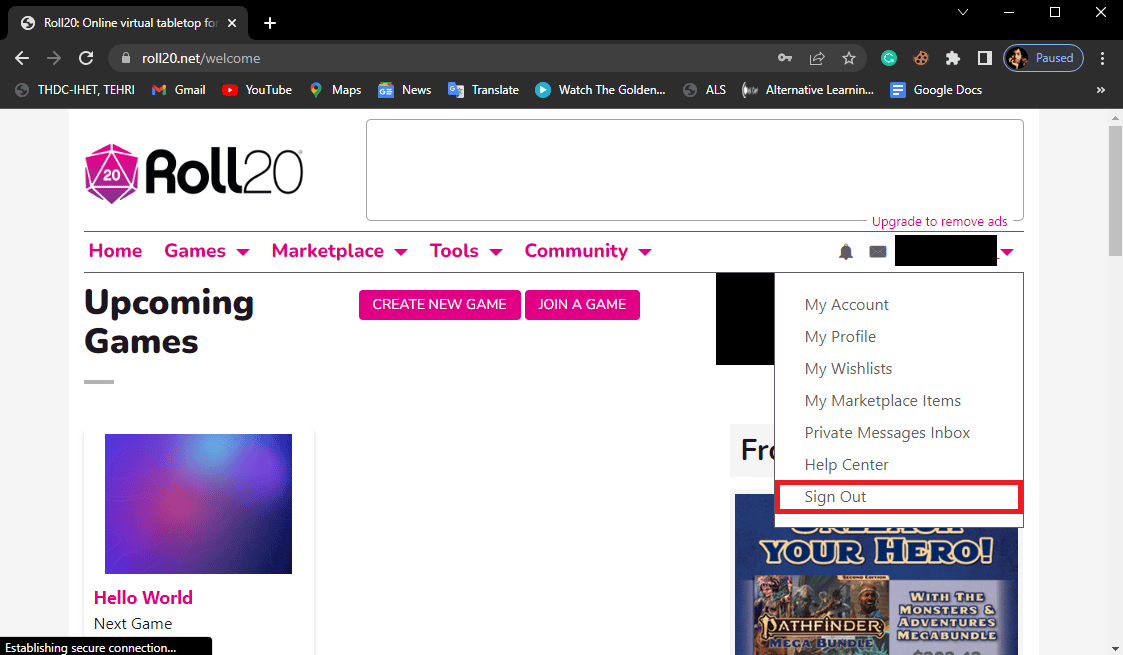Open the News bookmark
The height and width of the screenshot is (655, 1123).
pyautogui.click(x=405, y=89)
